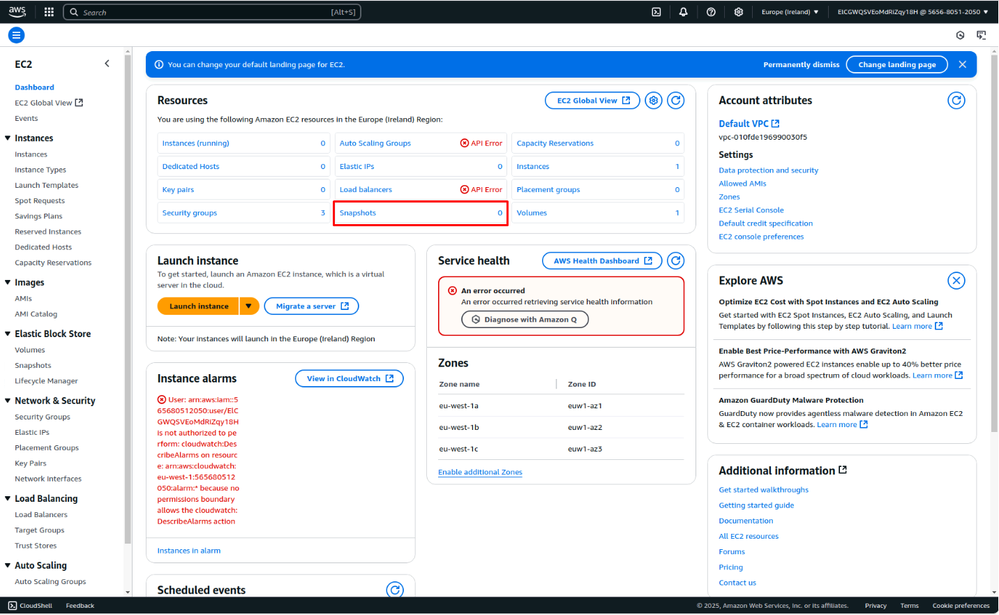The image size is (999, 615).
Task: Toggle the blue side navigation hamburger button
Action: [17, 35]
